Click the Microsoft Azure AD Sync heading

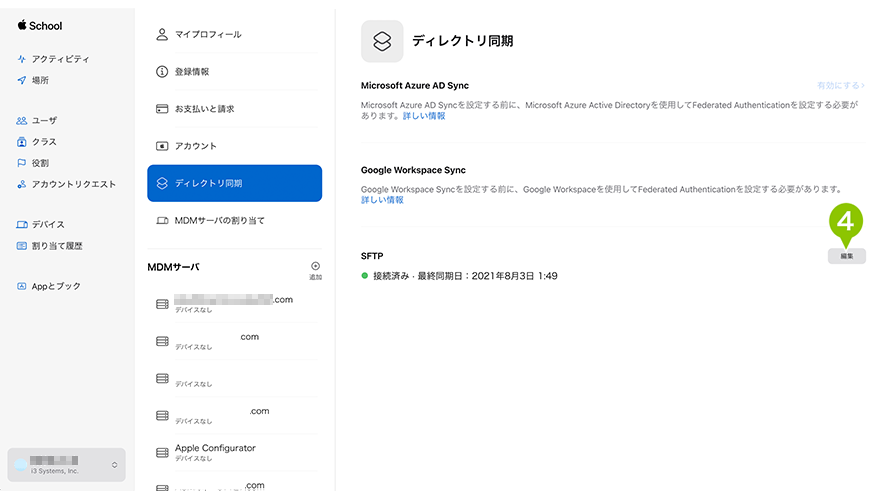[x=415, y=86]
